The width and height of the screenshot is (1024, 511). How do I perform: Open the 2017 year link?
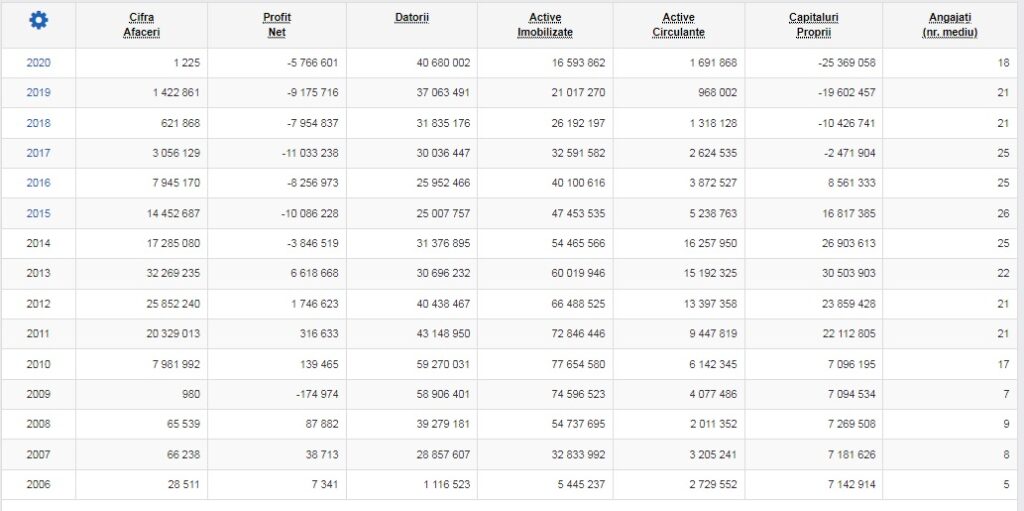click(x=38, y=153)
